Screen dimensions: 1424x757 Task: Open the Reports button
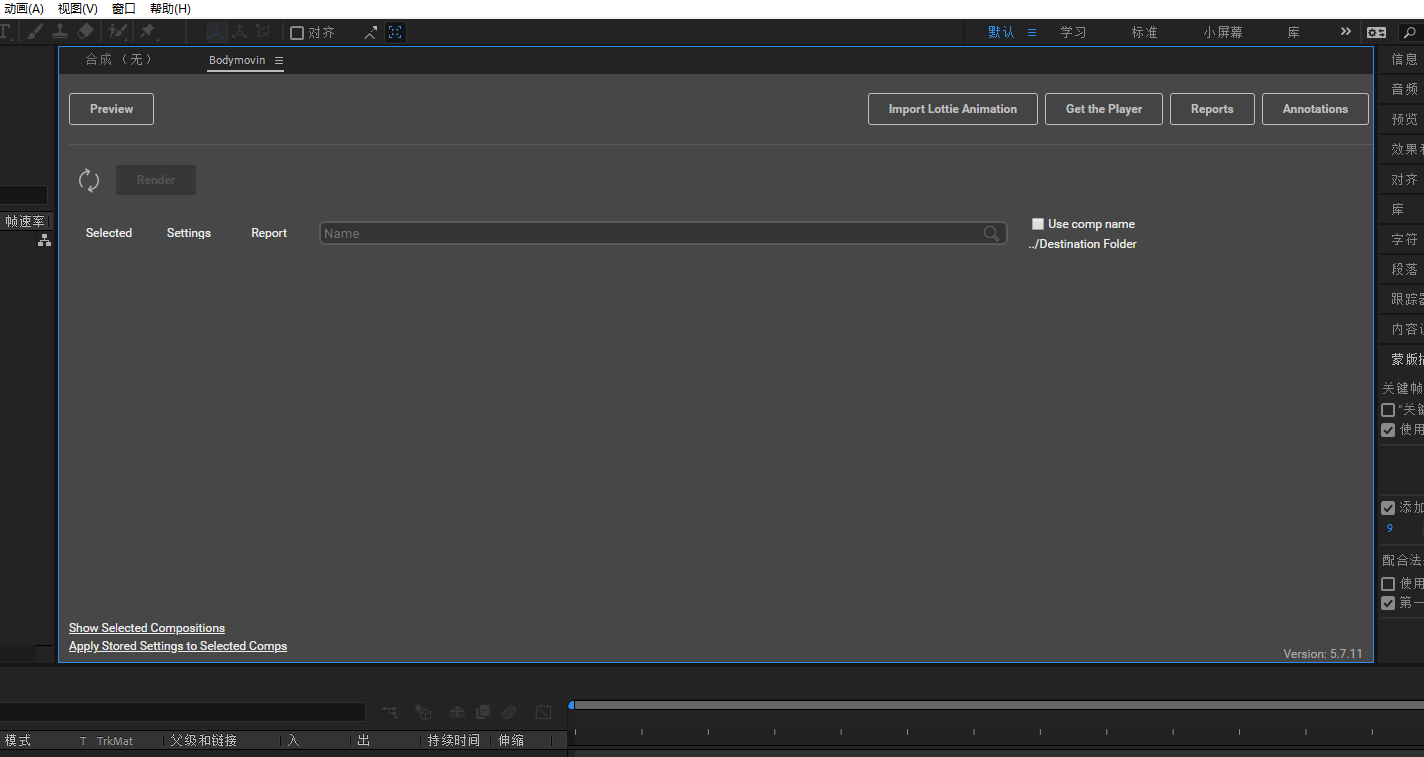(1212, 109)
